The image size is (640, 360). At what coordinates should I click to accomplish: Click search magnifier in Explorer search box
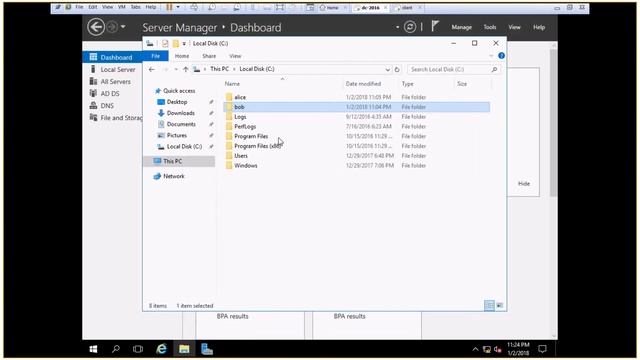pyautogui.click(x=494, y=69)
